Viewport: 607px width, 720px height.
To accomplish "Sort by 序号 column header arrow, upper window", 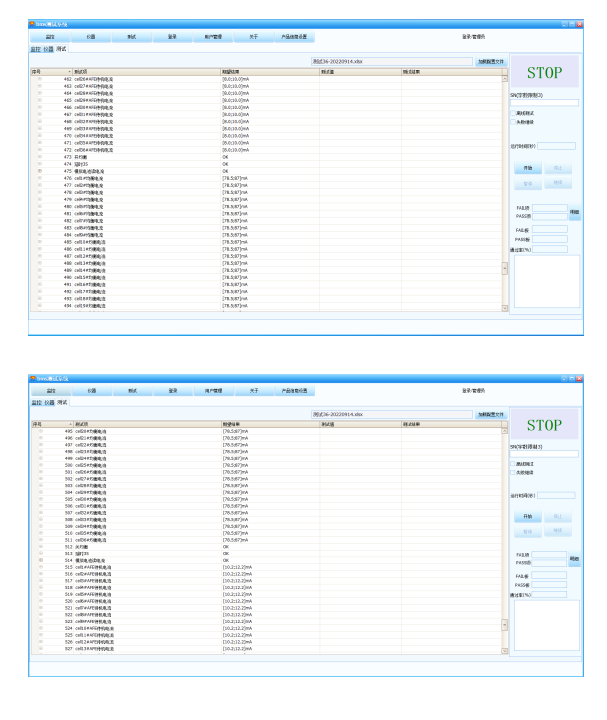I will [70, 72].
